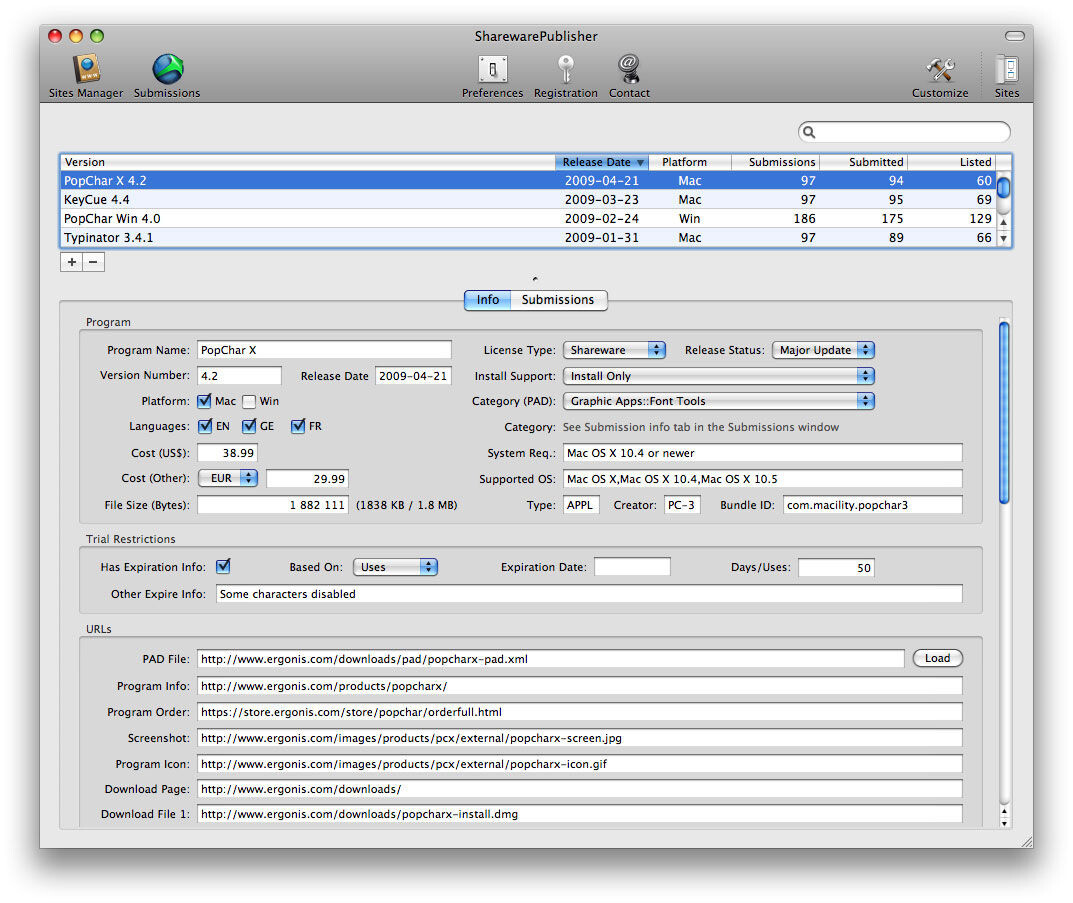The height and width of the screenshot is (903, 1073).
Task: Click the Release Date field
Action: point(413,376)
